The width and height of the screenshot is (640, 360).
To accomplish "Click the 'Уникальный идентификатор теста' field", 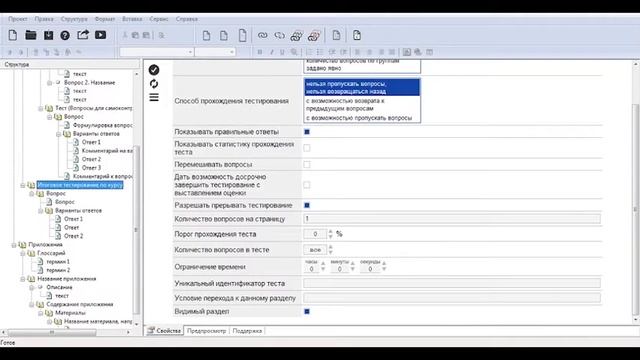I will [452, 283].
